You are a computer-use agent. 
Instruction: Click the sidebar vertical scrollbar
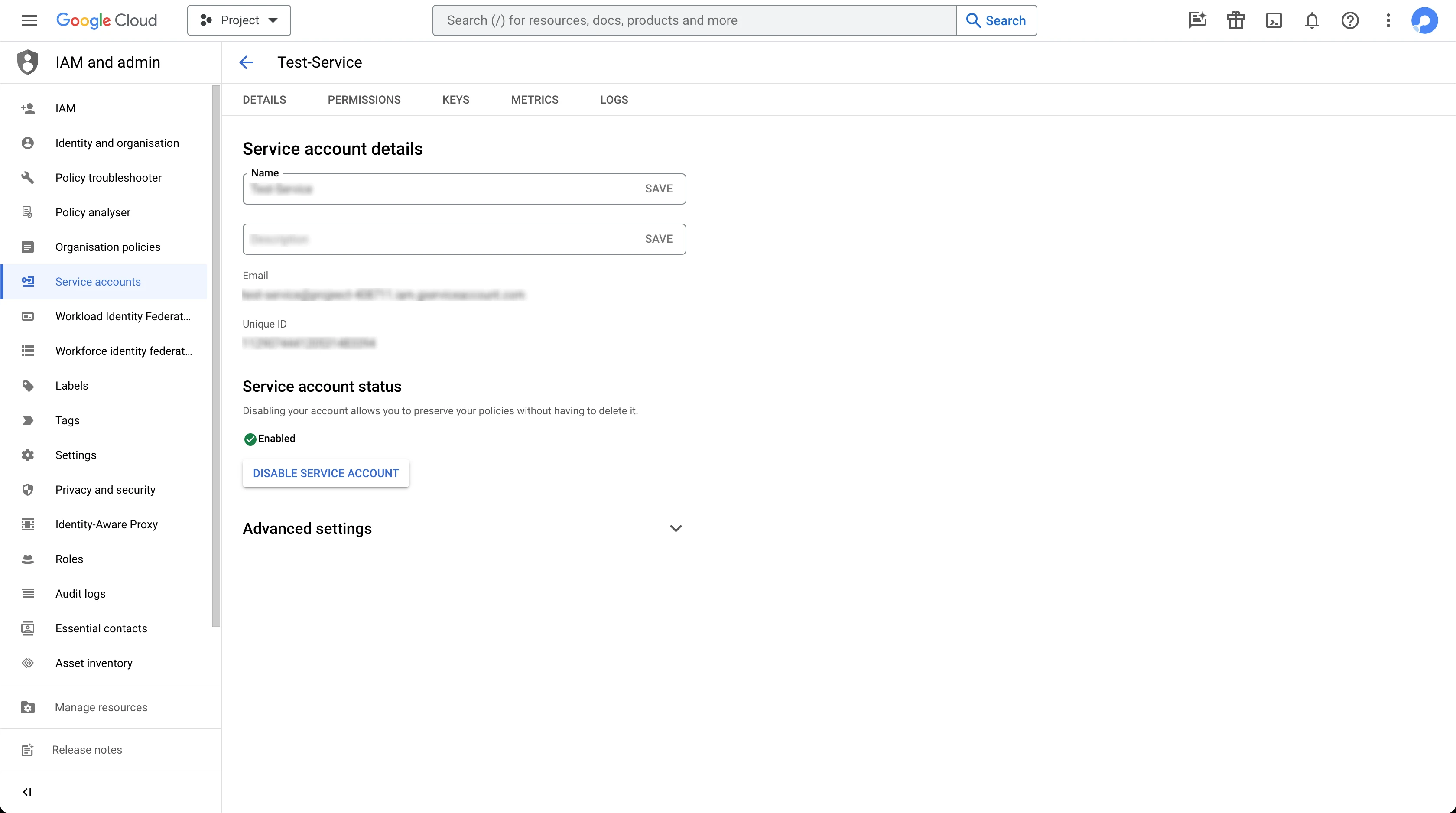(x=216, y=356)
